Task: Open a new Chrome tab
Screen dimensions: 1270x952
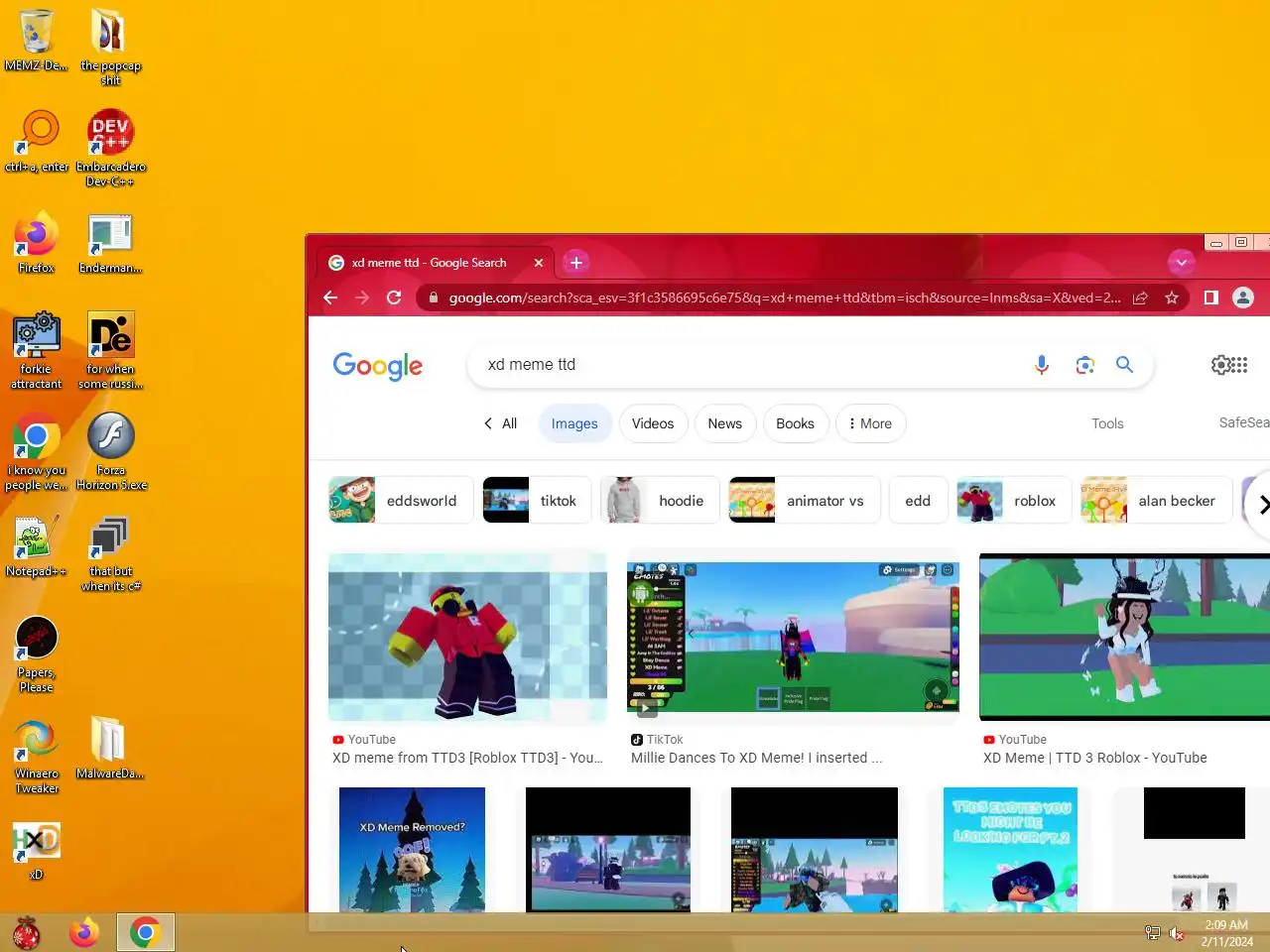Action: [x=576, y=263]
